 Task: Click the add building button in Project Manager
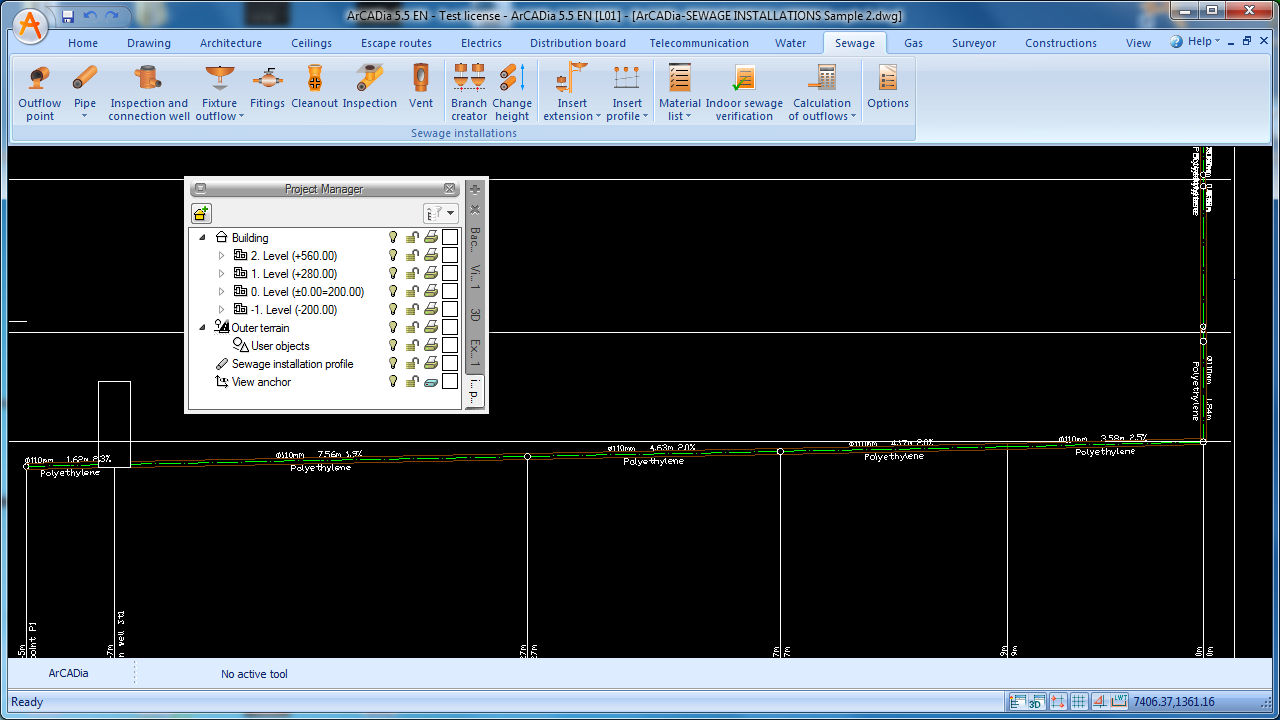pos(201,213)
